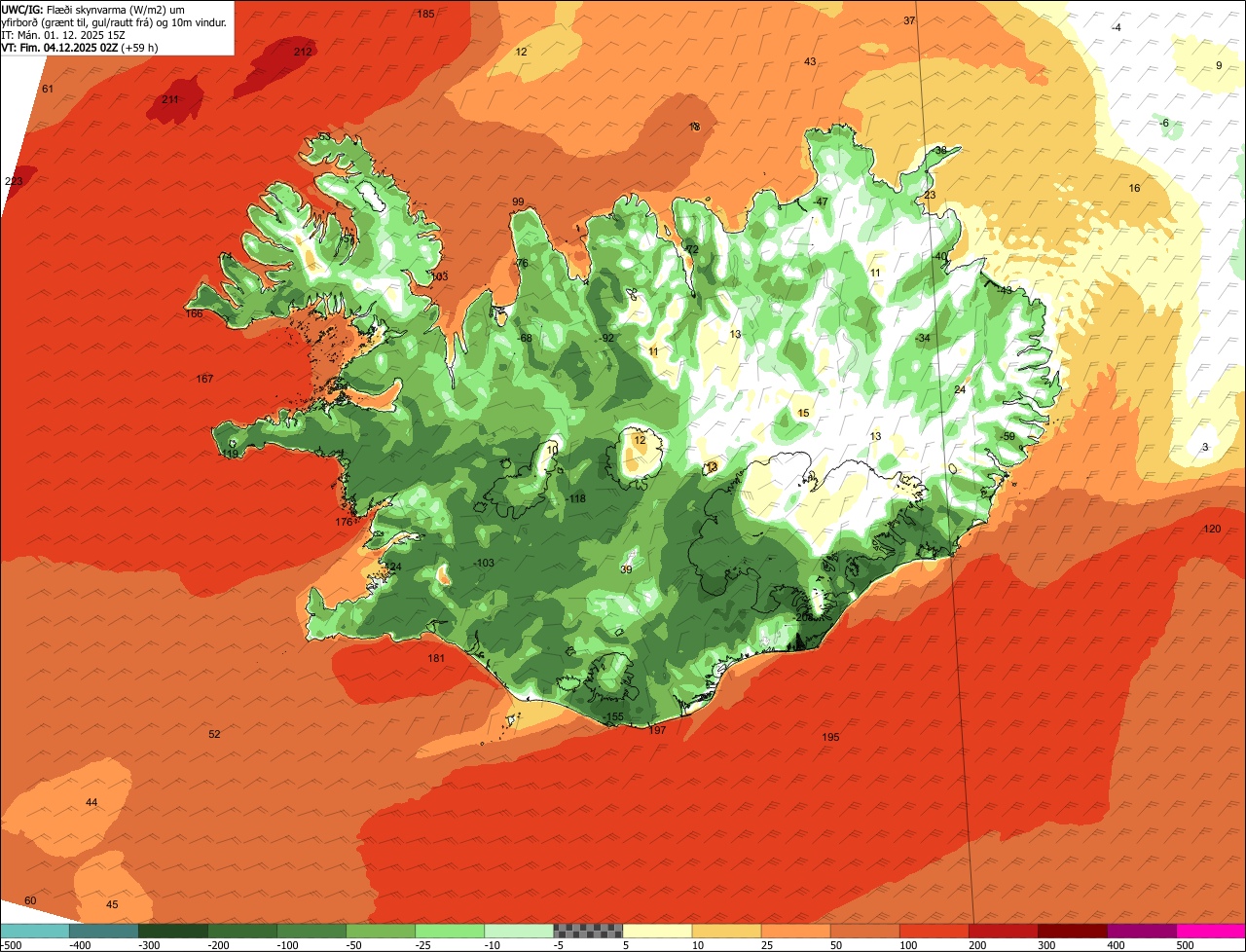Viewport: 1246px width, 952px height.
Task: Click the map value -76 in north Iceland
Action: [x=521, y=264]
